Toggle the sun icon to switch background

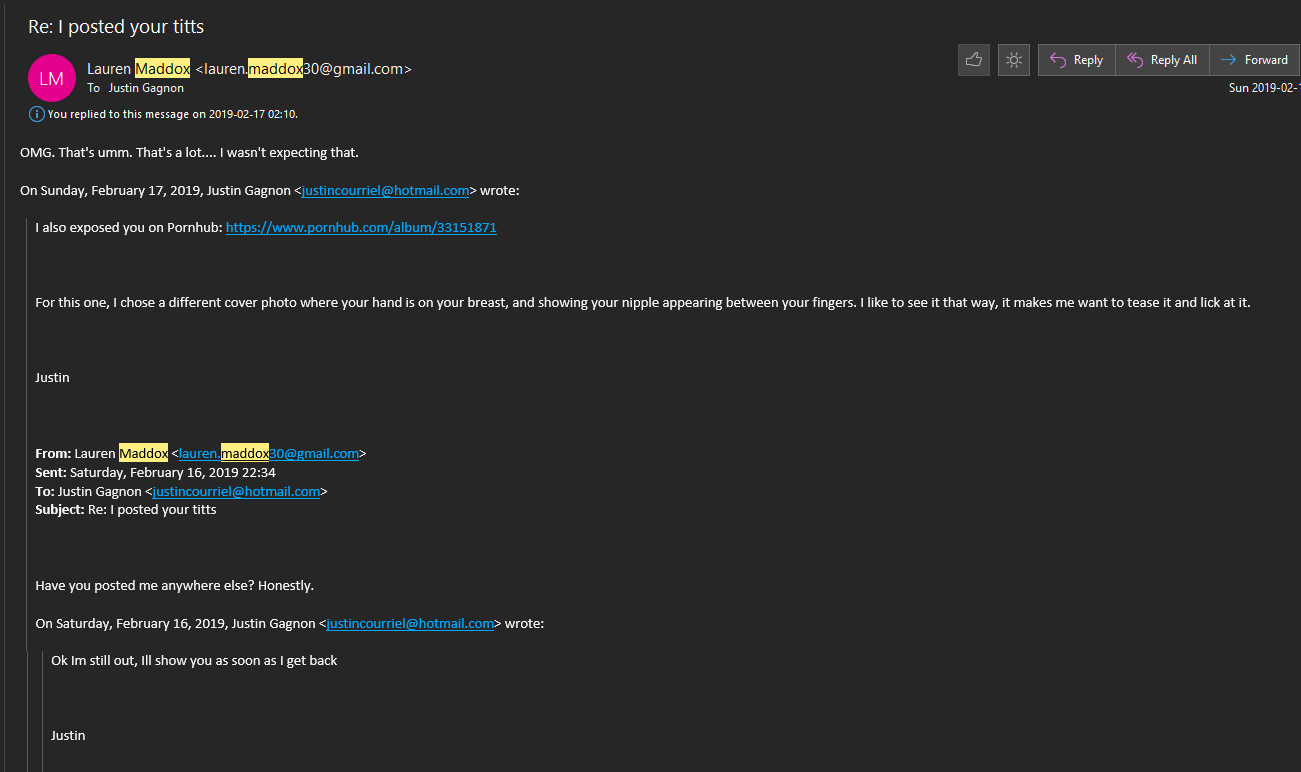click(x=1014, y=60)
